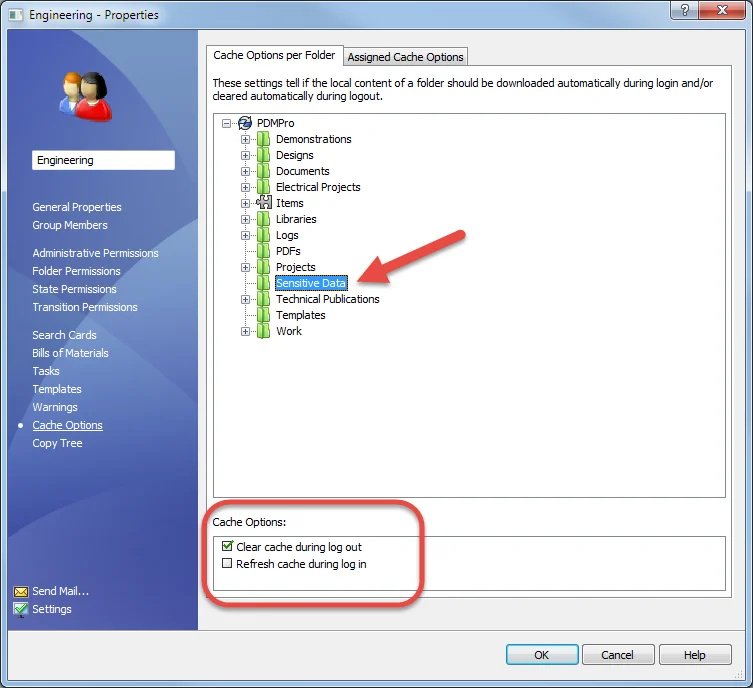The image size is (753, 688).
Task: Click the PDFs folder icon
Action: click(x=263, y=251)
